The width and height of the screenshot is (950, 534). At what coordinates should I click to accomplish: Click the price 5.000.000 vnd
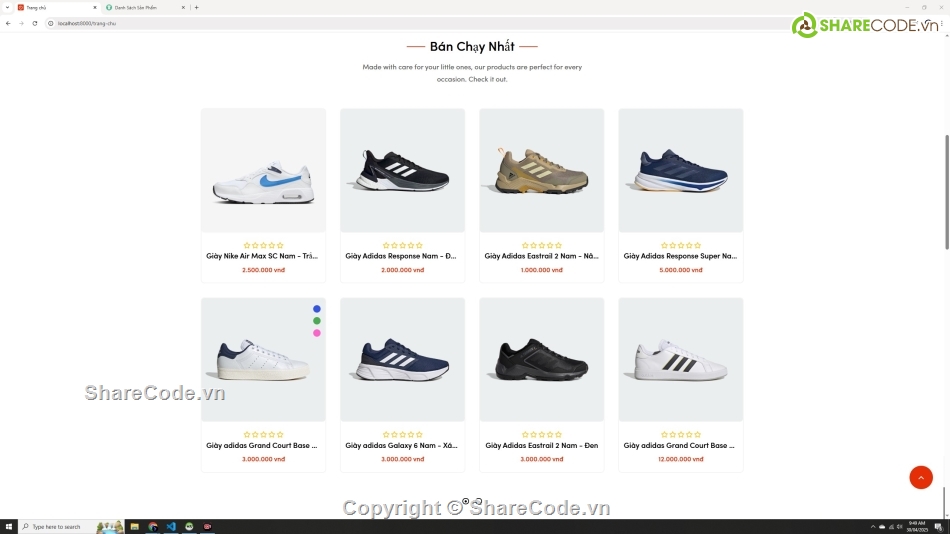tap(680, 270)
